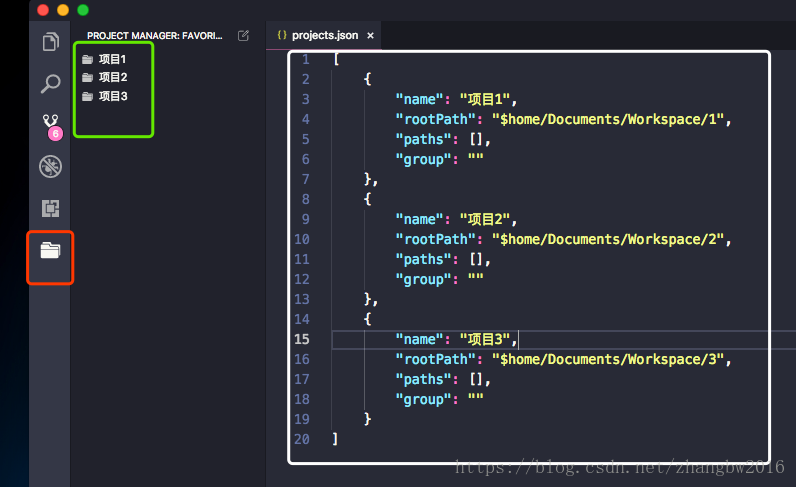Click the yellow minimize window button
The height and width of the screenshot is (487, 796).
[63, 10]
